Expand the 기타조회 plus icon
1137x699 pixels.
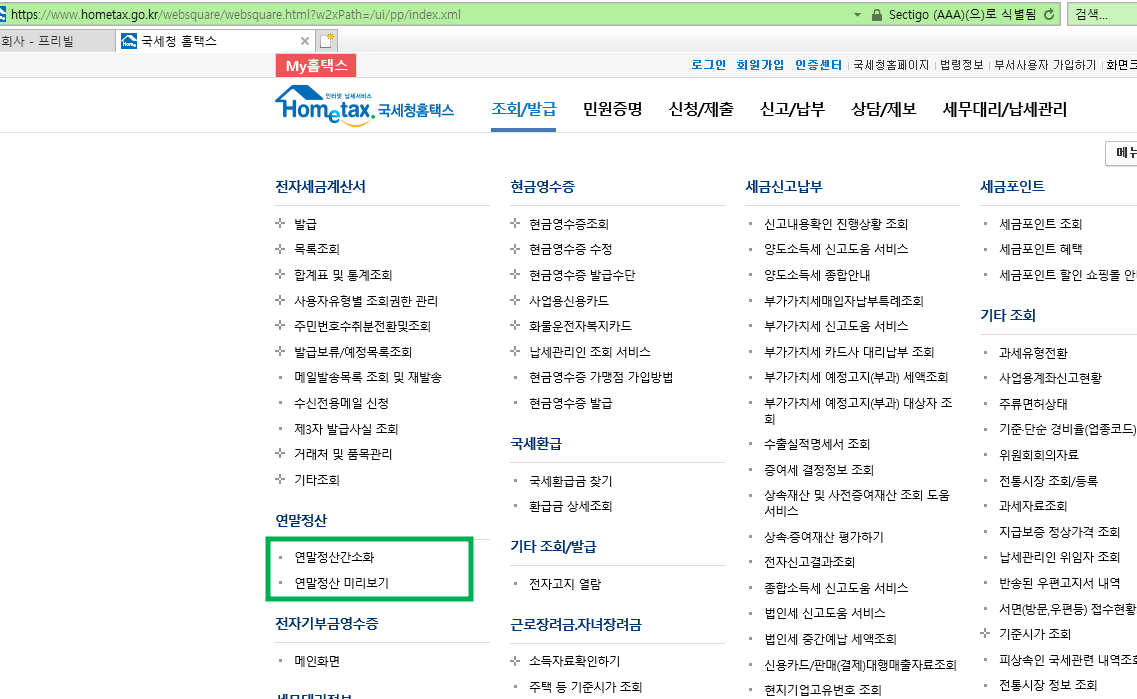click(x=280, y=479)
